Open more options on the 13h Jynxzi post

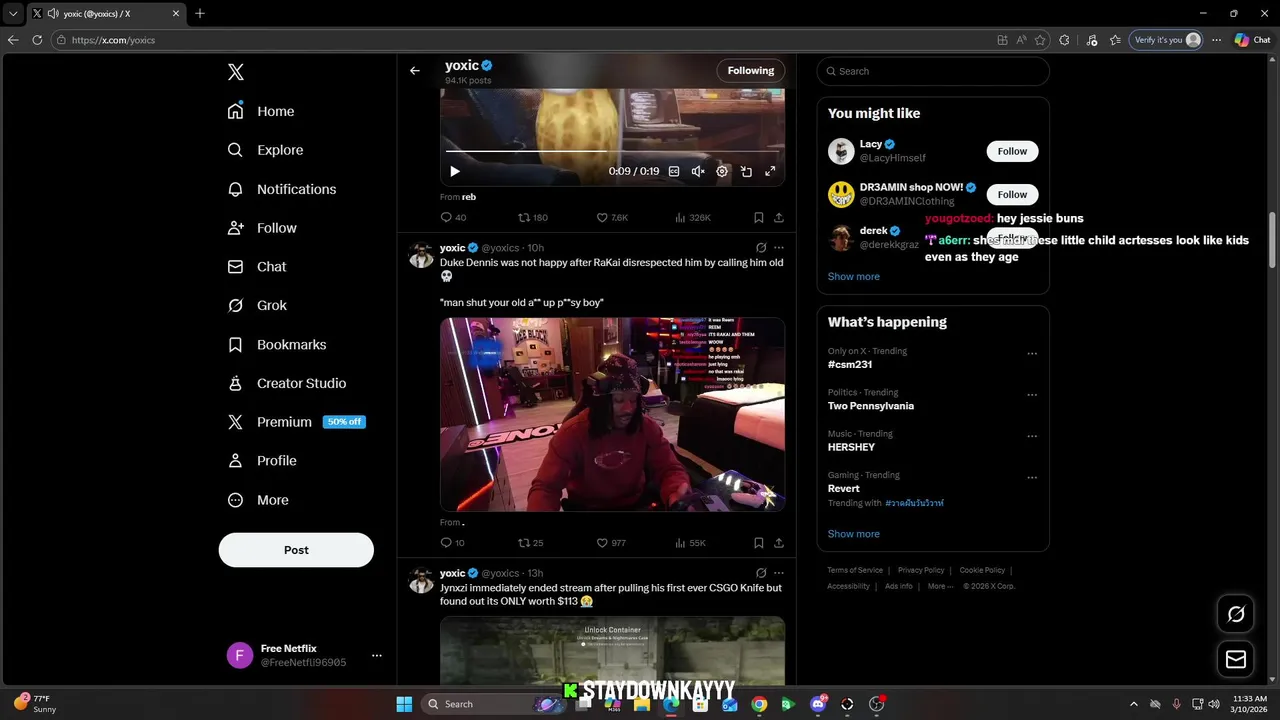779,573
